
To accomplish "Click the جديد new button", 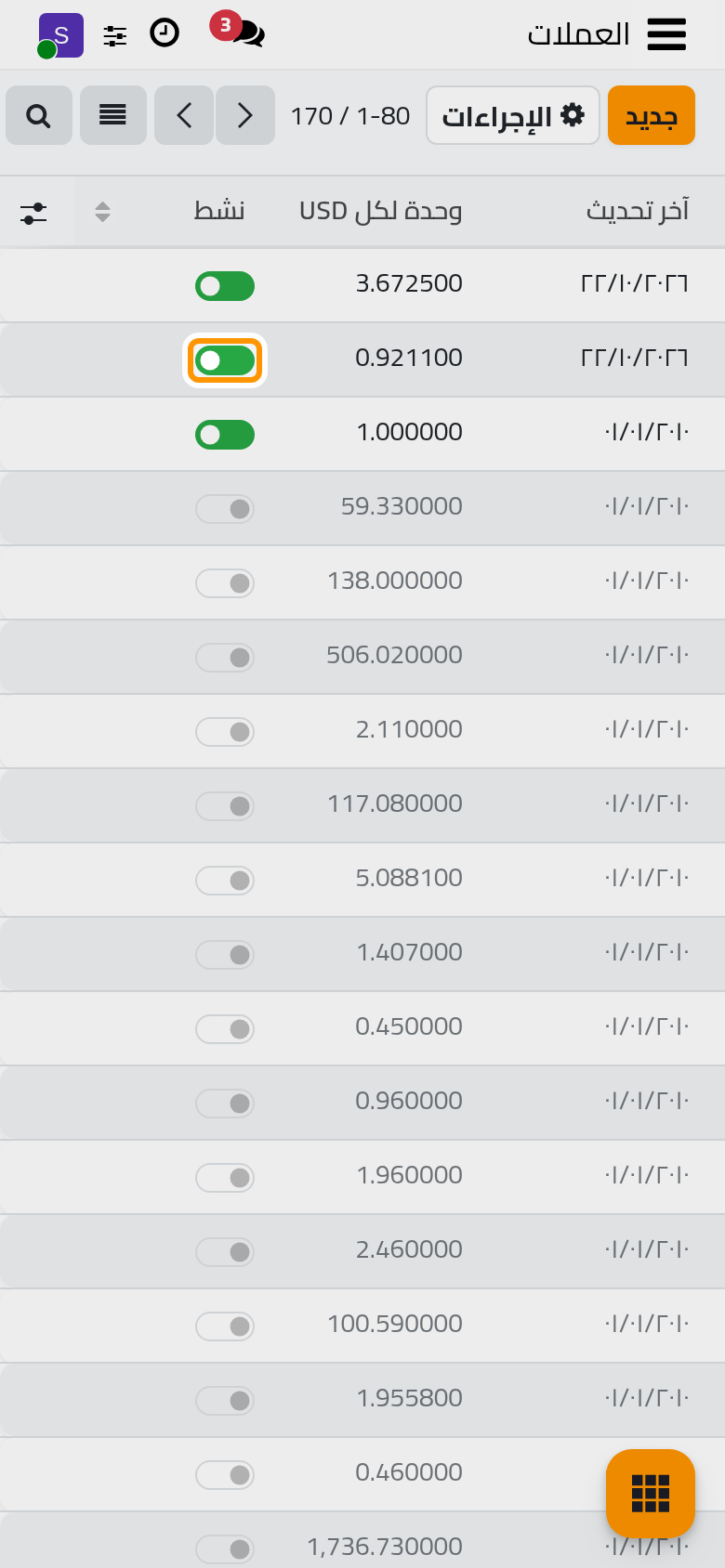I will coord(652,115).
